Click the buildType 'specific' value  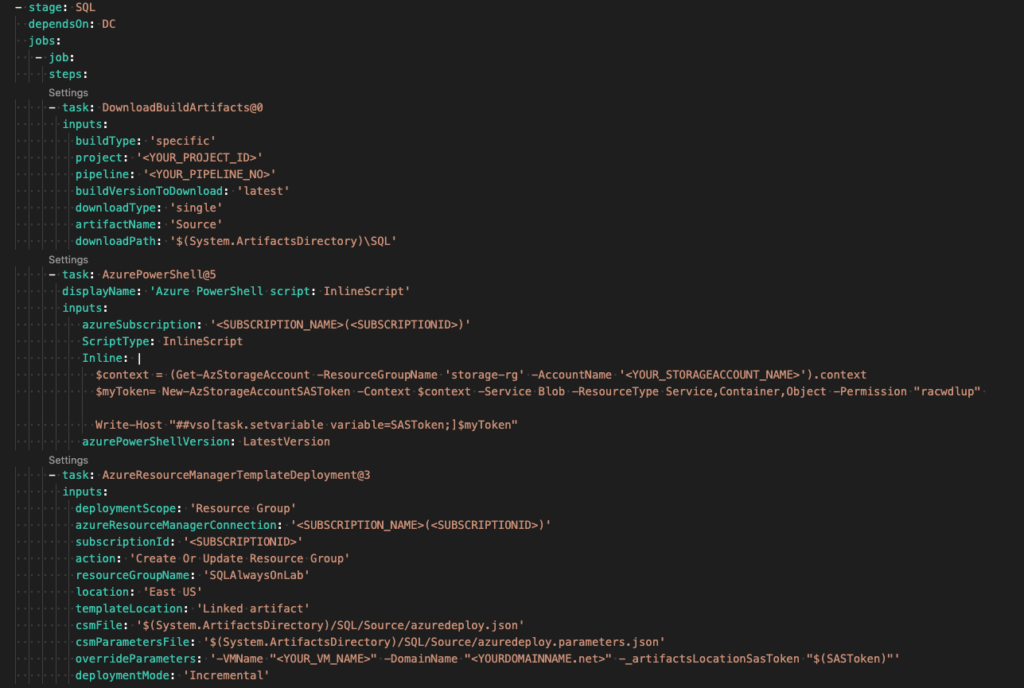[x=182, y=141]
